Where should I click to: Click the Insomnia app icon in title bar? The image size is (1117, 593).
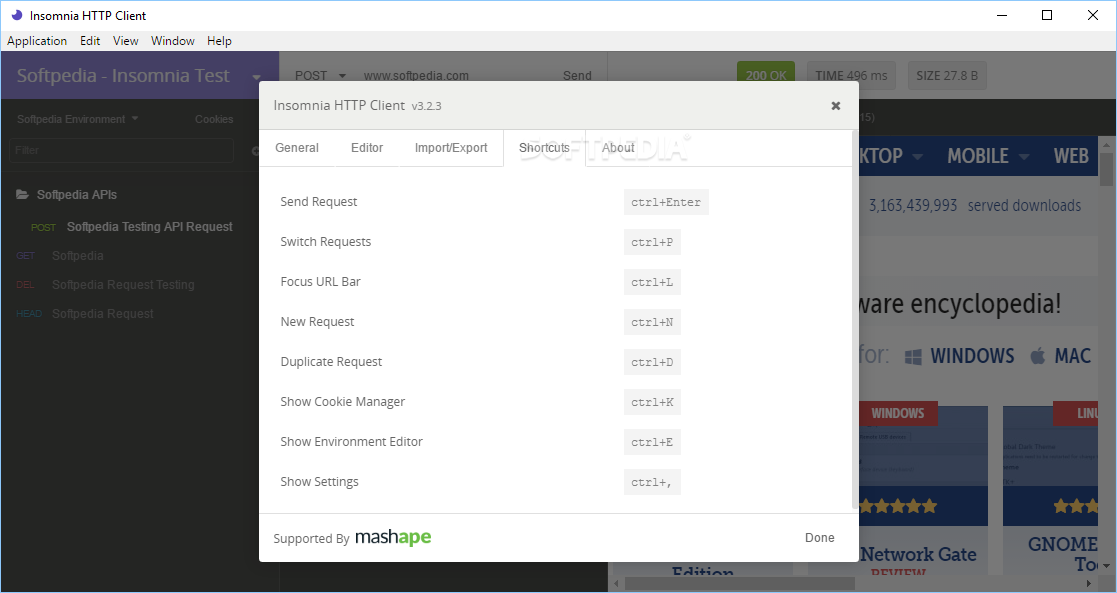(x=16, y=15)
